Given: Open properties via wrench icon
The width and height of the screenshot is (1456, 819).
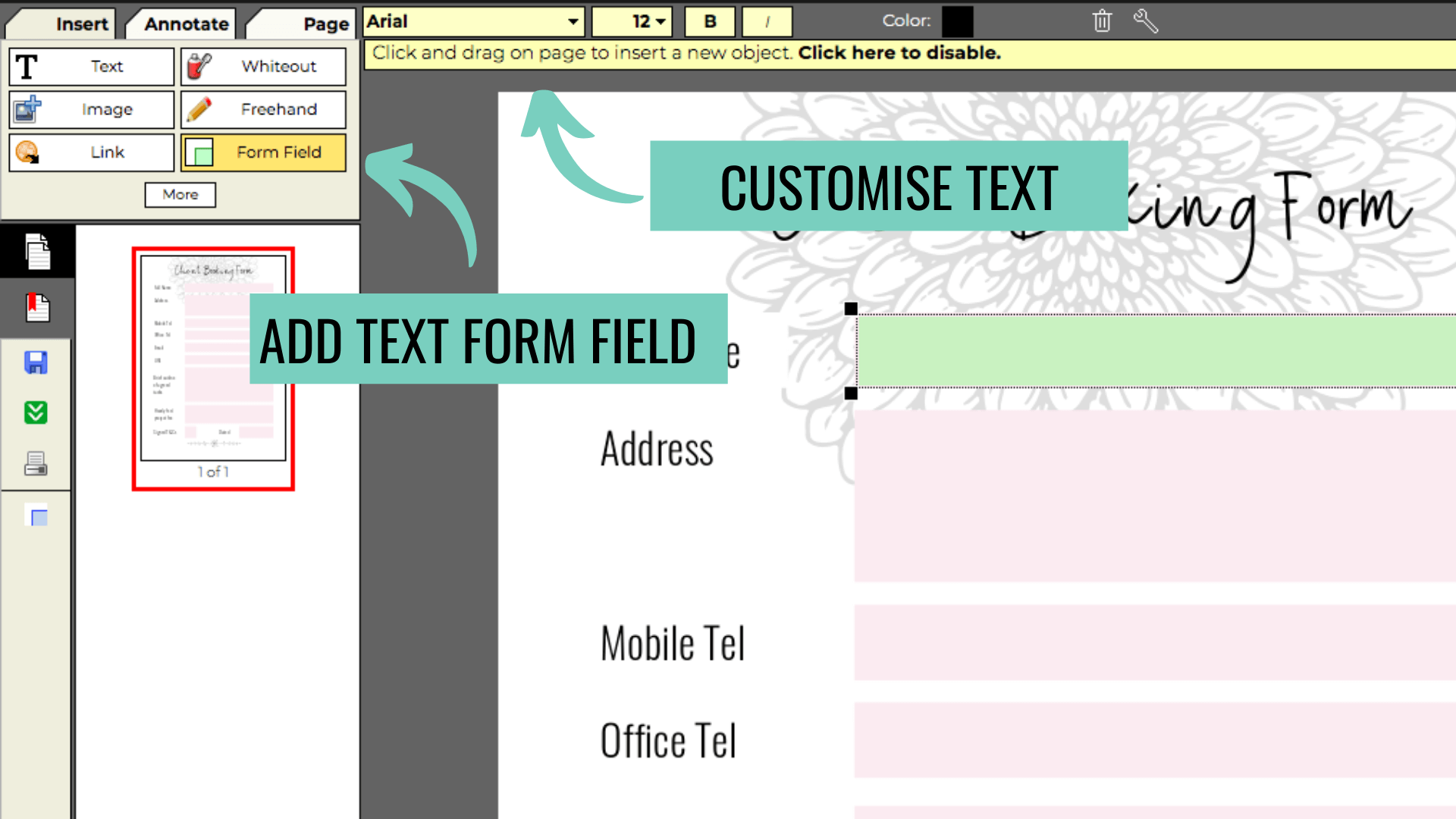Looking at the screenshot, I should [x=1145, y=21].
